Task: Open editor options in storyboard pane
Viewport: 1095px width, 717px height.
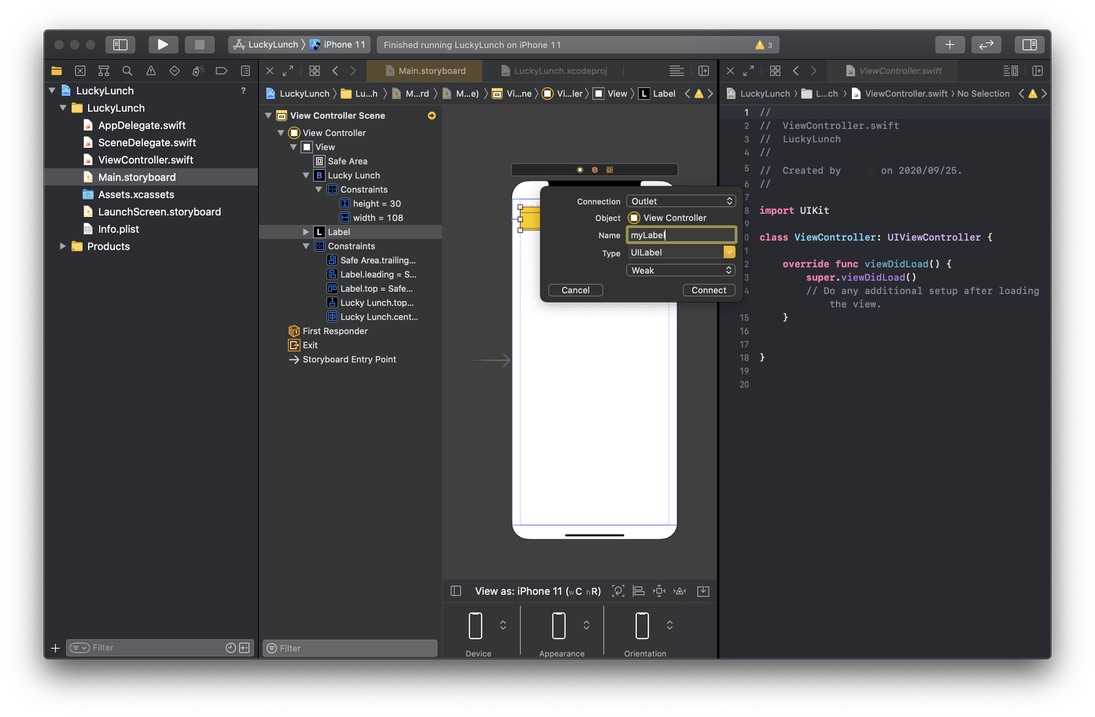Action: pos(676,71)
